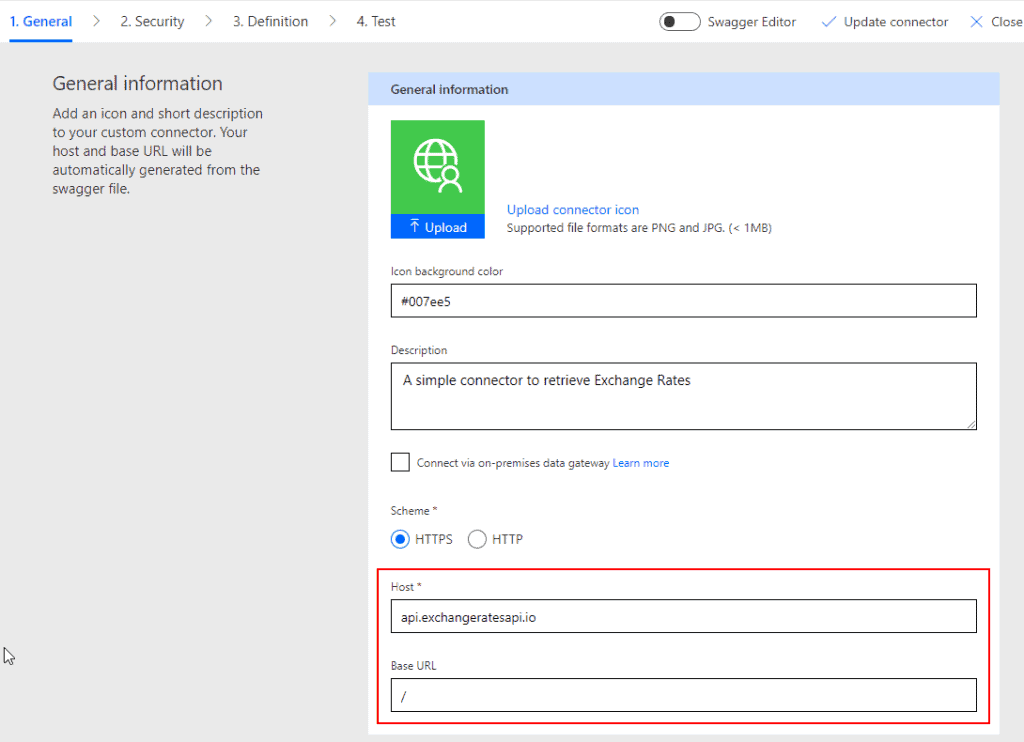This screenshot has height=742, width=1024.
Task: Click into the Description text area
Action: coord(683,396)
